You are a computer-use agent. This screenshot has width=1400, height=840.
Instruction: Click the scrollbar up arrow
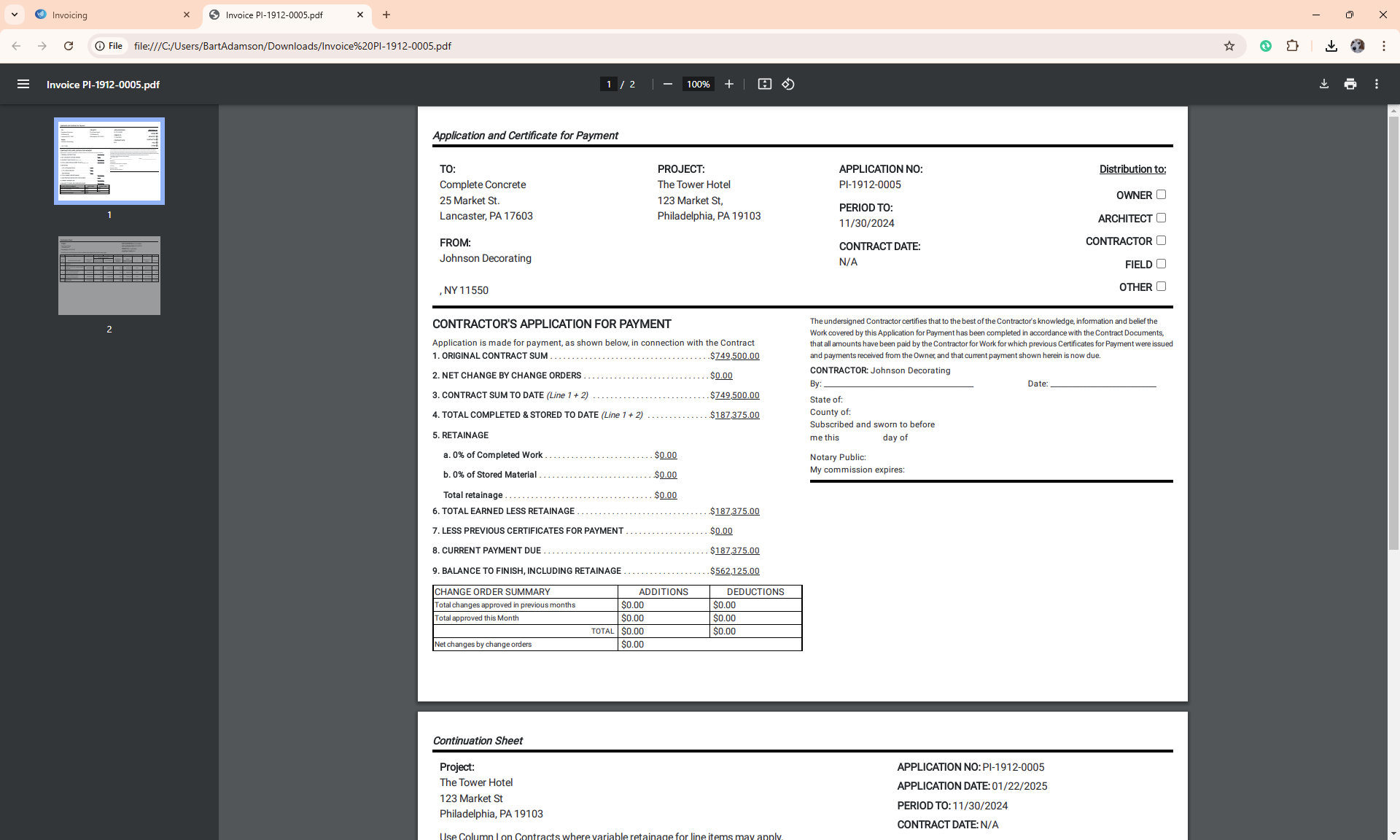[x=1393, y=111]
